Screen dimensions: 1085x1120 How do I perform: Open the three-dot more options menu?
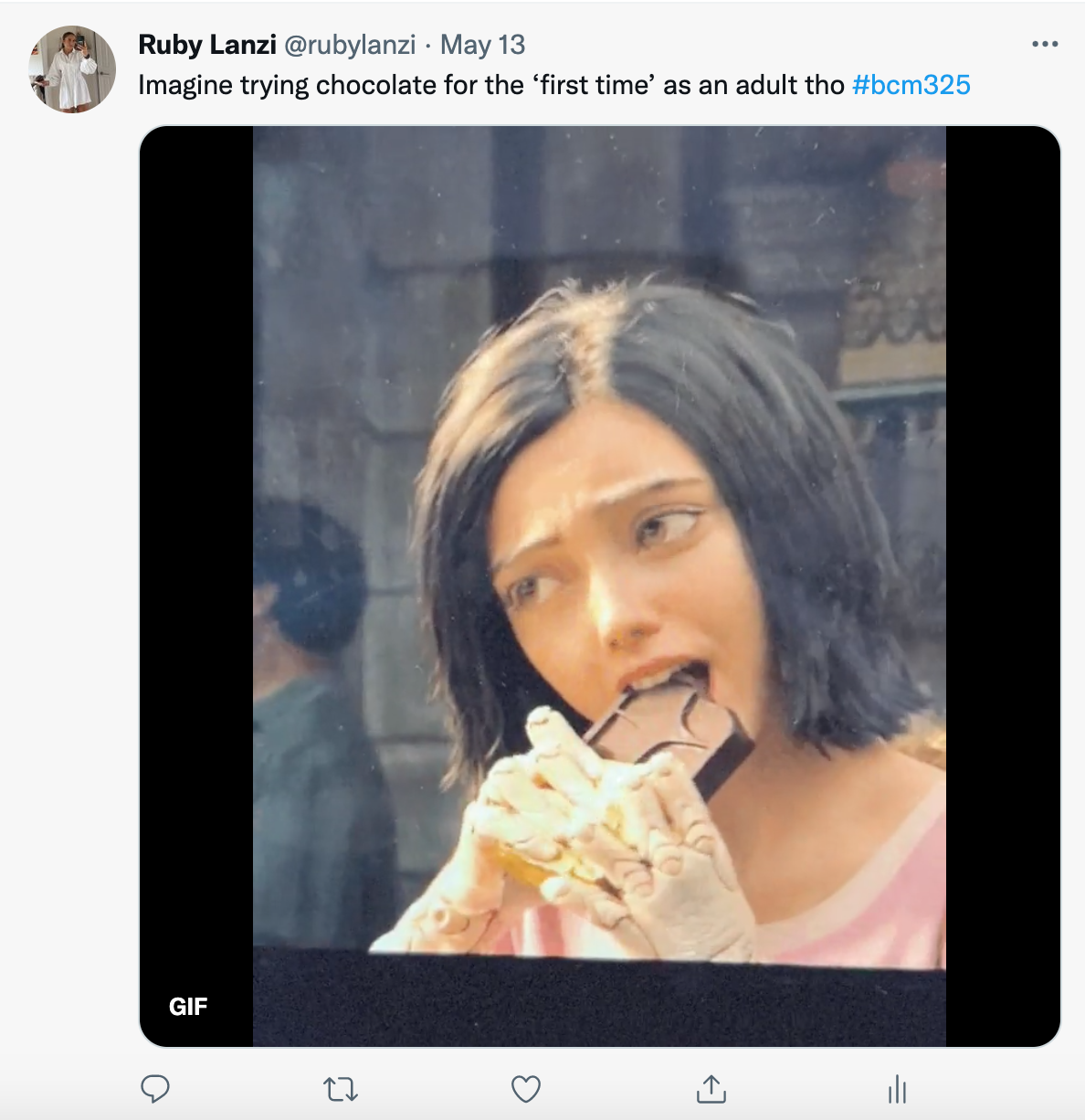(x=1044, y=44)
